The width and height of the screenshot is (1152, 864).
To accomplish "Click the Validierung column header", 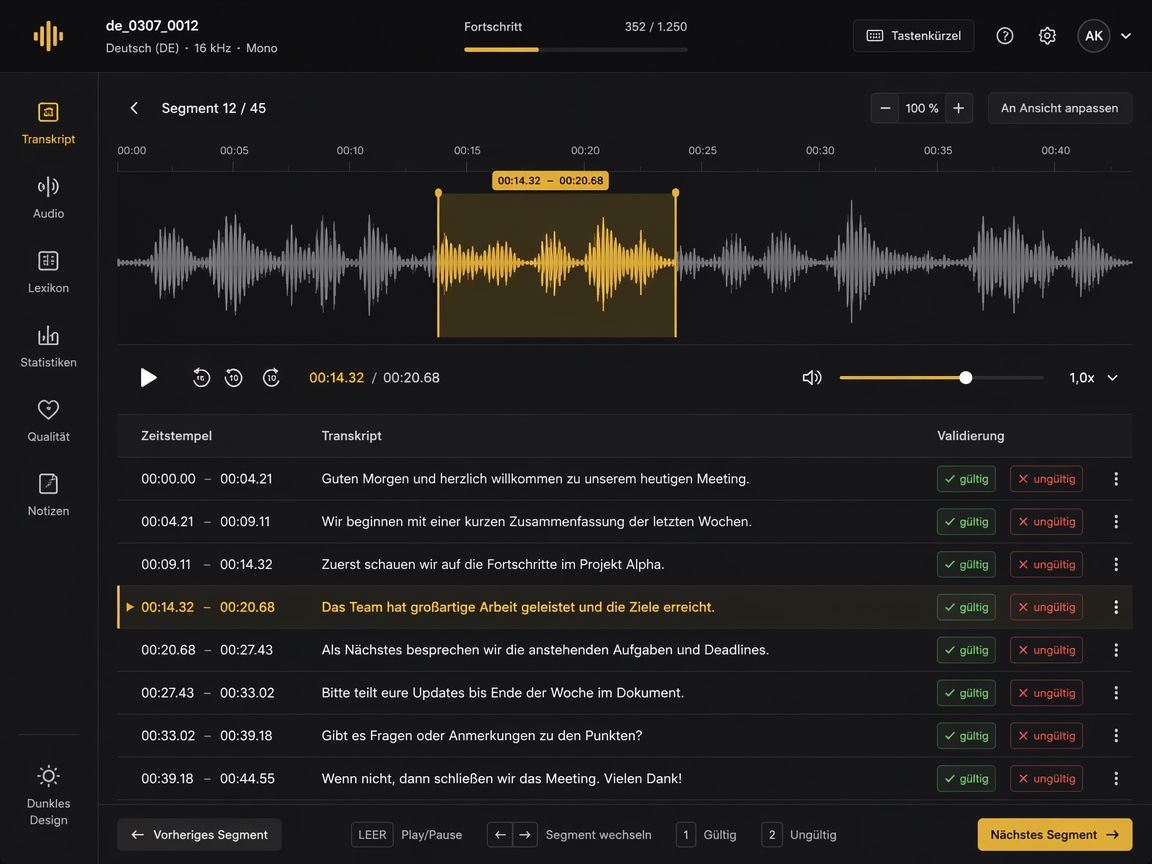I will coord(971,436).
